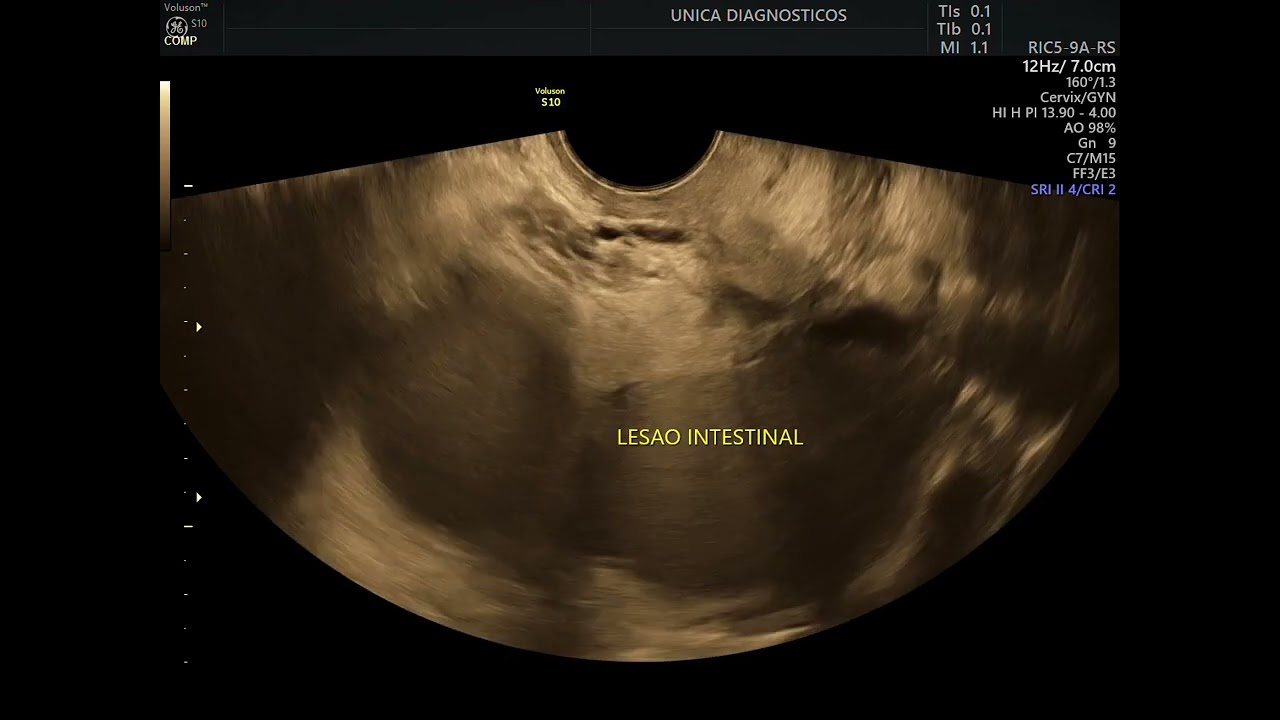Click the lower focal zone triangle marker
Image resolution: width=1280 pixels, height=720 pixels.
pyautogui.click(x=199, y=497)
